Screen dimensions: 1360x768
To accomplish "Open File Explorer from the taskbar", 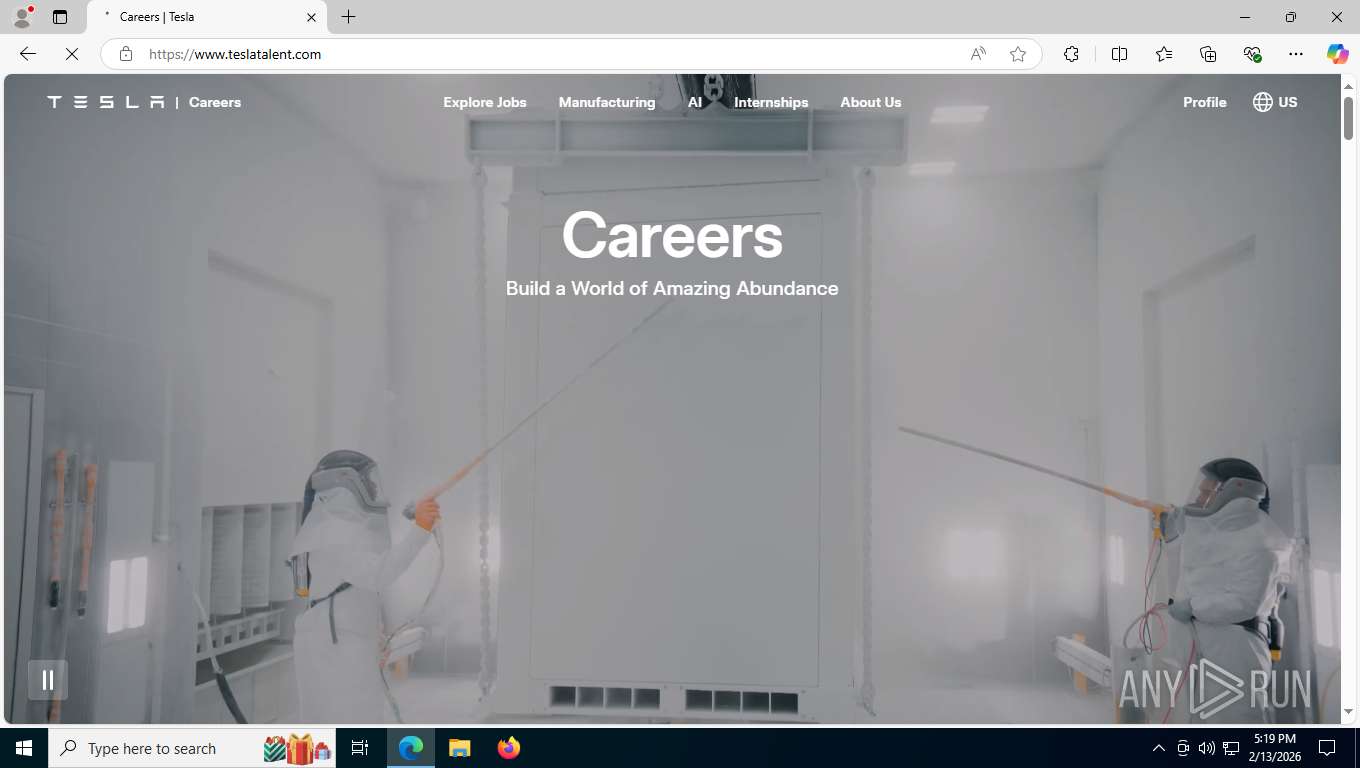I will coord(459,748).
